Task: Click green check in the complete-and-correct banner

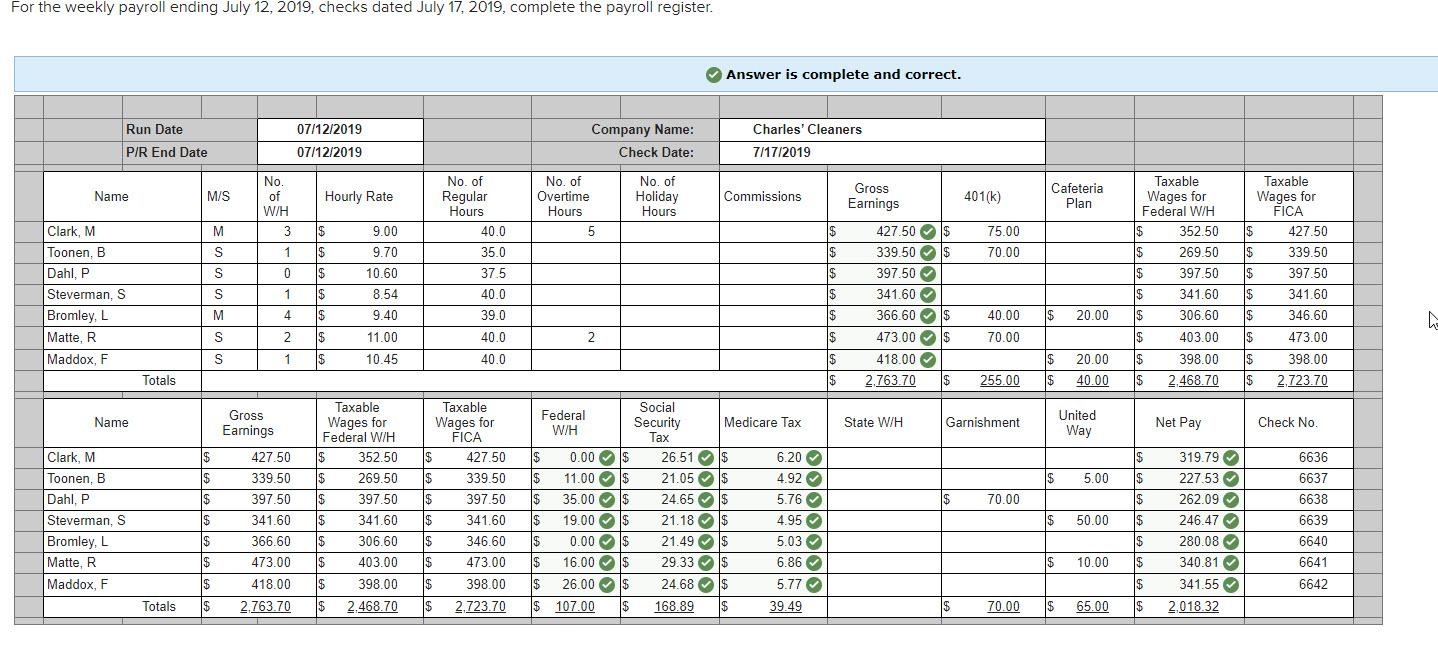Action: [x=714, y=74]
